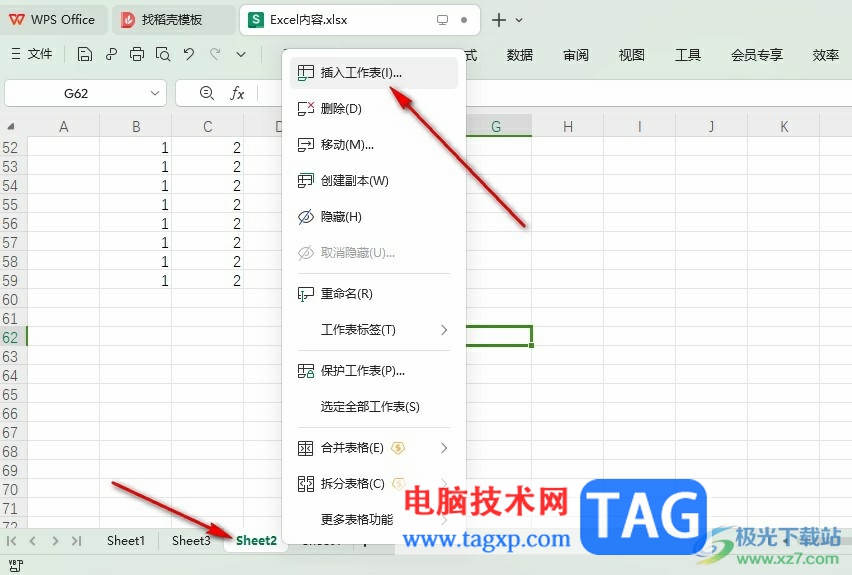Image resolution: width=852 pixels, height=575 pixels.
Task: Choose 隐藏(H) in context menu
Action: tap(374, 217)
